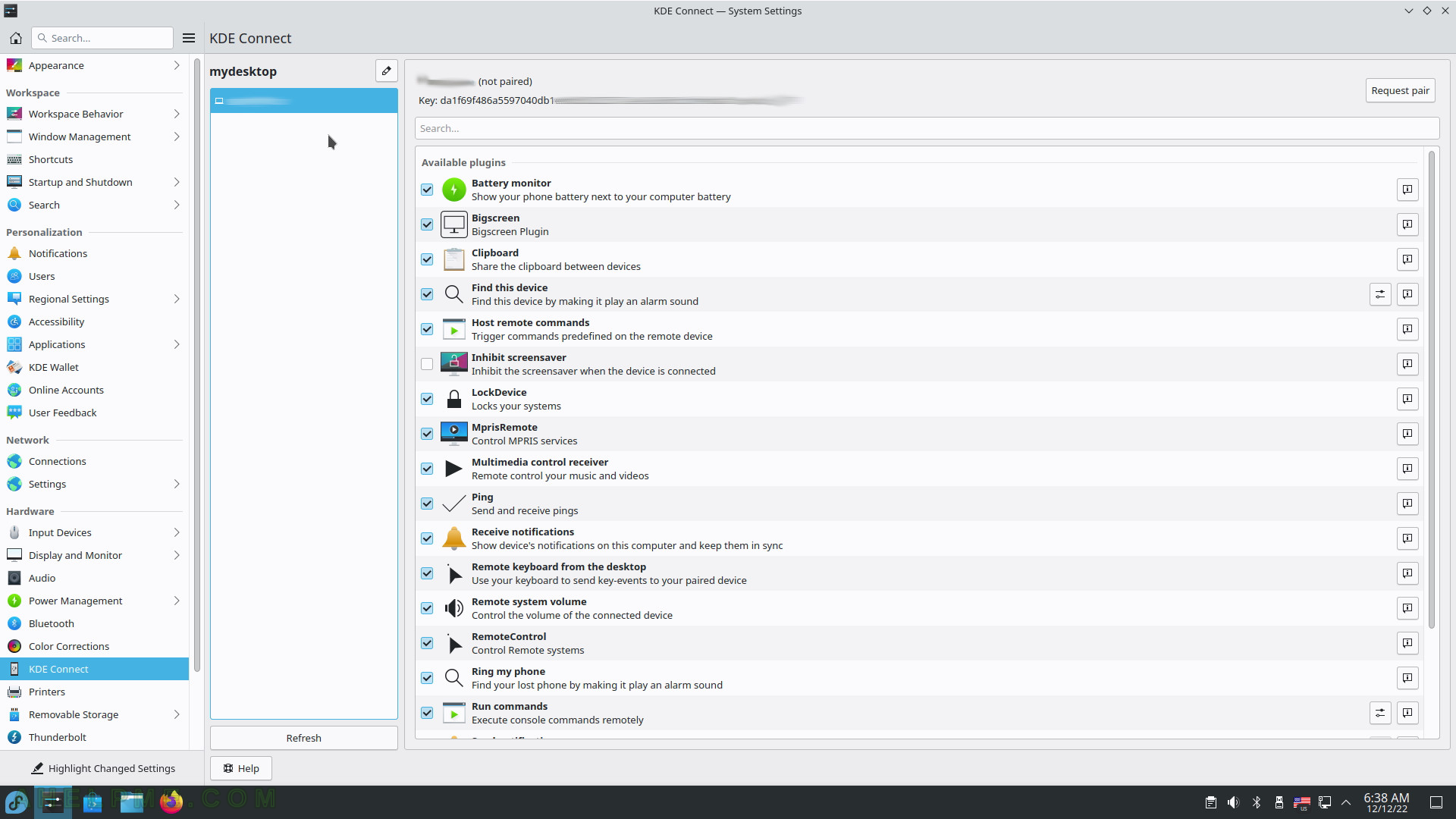The width and height of the screenshot is (1456, 819).
Task: Open the hamburger menu next to search
Action: tap(189, 38)
